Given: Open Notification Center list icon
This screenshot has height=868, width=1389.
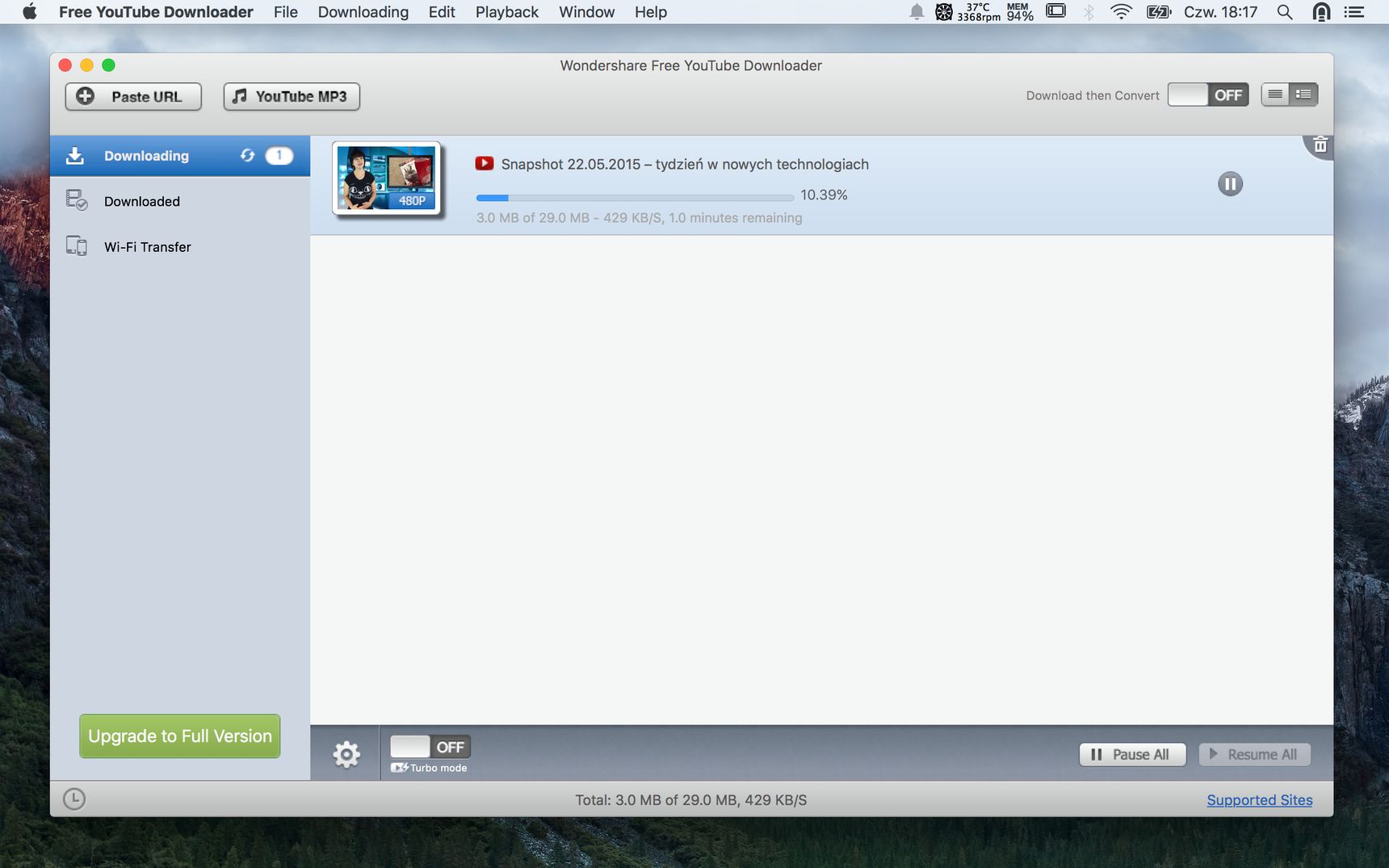Looking at the screenshot, I should point(1354,12).
